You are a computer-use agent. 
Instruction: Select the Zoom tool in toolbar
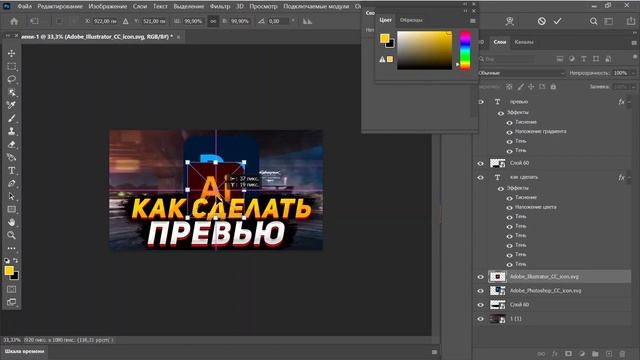pos(11,235)
